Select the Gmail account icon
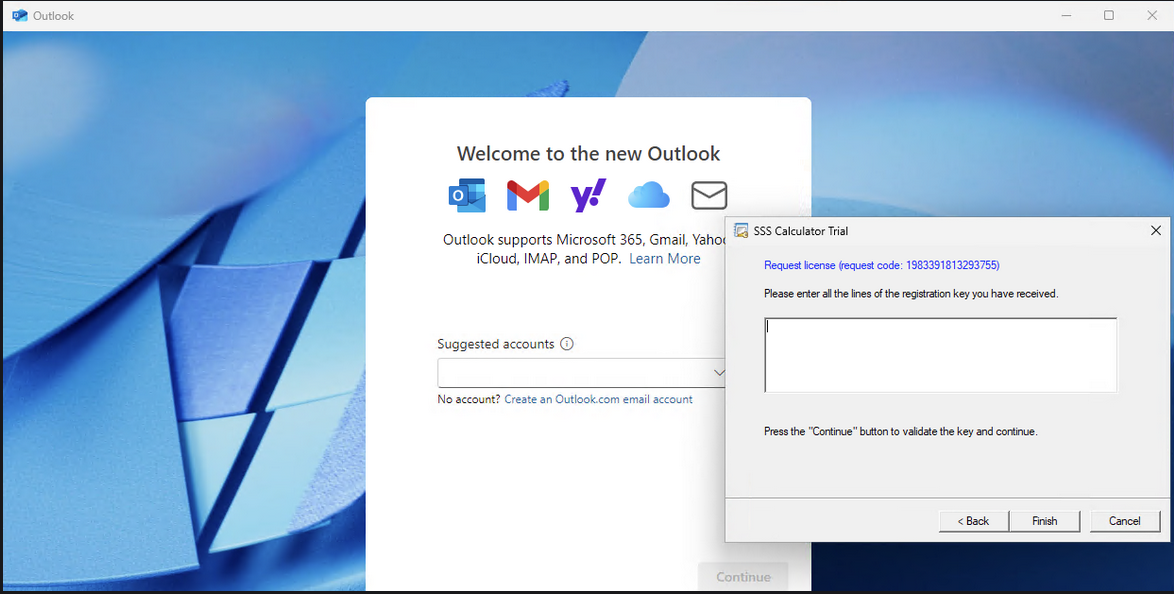 (x=527, y=195)
